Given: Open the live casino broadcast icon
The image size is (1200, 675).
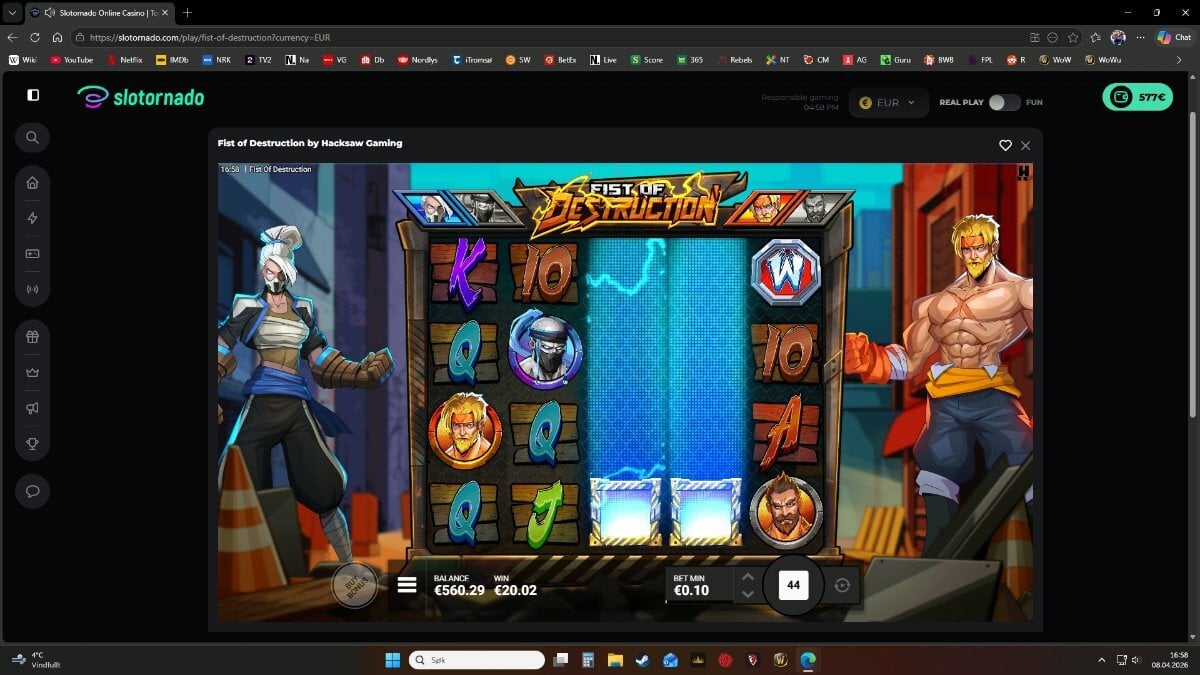Looking at the screenshot, I should pyautogui.click(x=33, y=290).
